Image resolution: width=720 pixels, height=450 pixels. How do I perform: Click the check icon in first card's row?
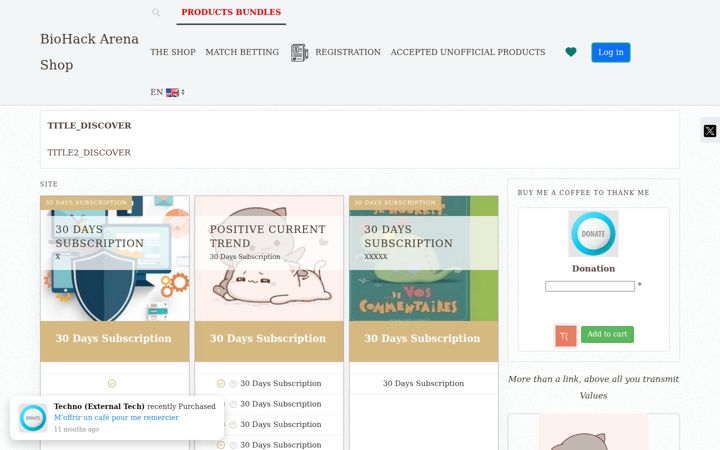[112, 383]
